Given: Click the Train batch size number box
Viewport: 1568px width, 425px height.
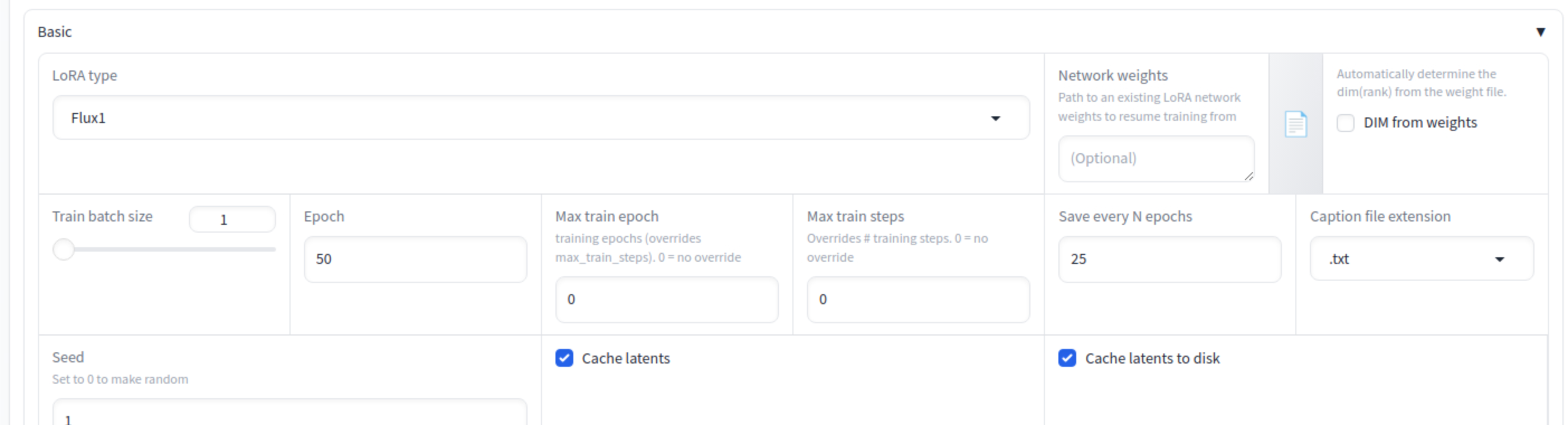Looking at the screenshot, I should coord(232,220).
